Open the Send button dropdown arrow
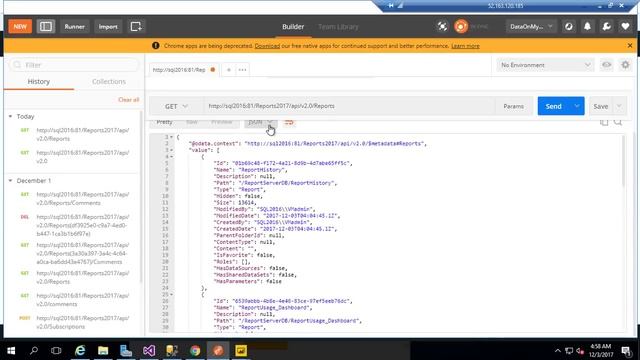The height and width of the screenshot is (360, 640). pyautogui.click(x=577, y=106)
